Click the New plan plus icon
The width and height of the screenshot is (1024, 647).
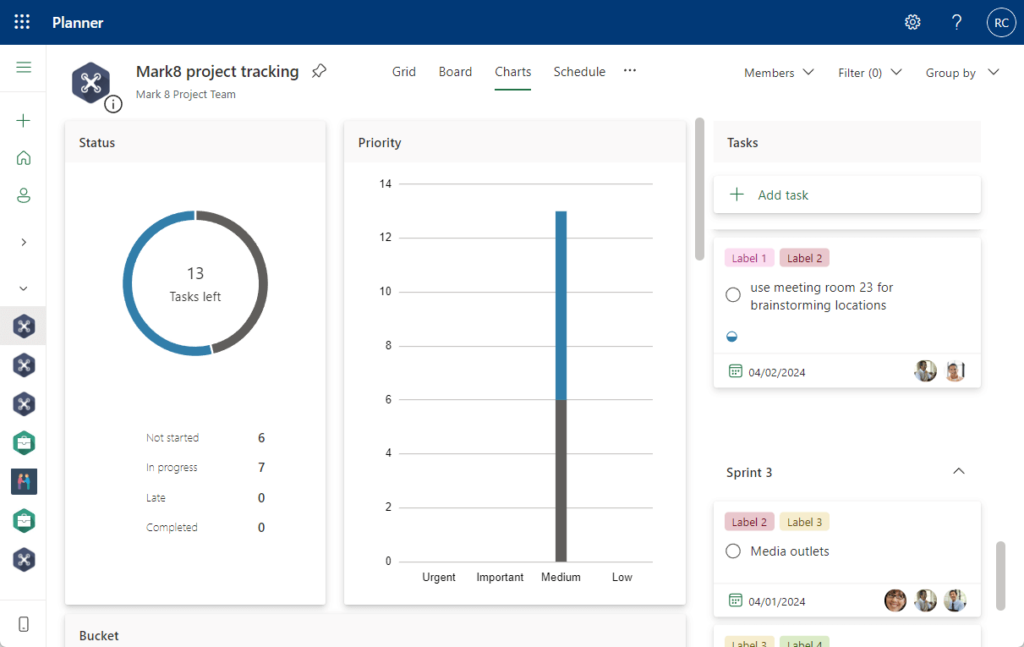[24, 120]
